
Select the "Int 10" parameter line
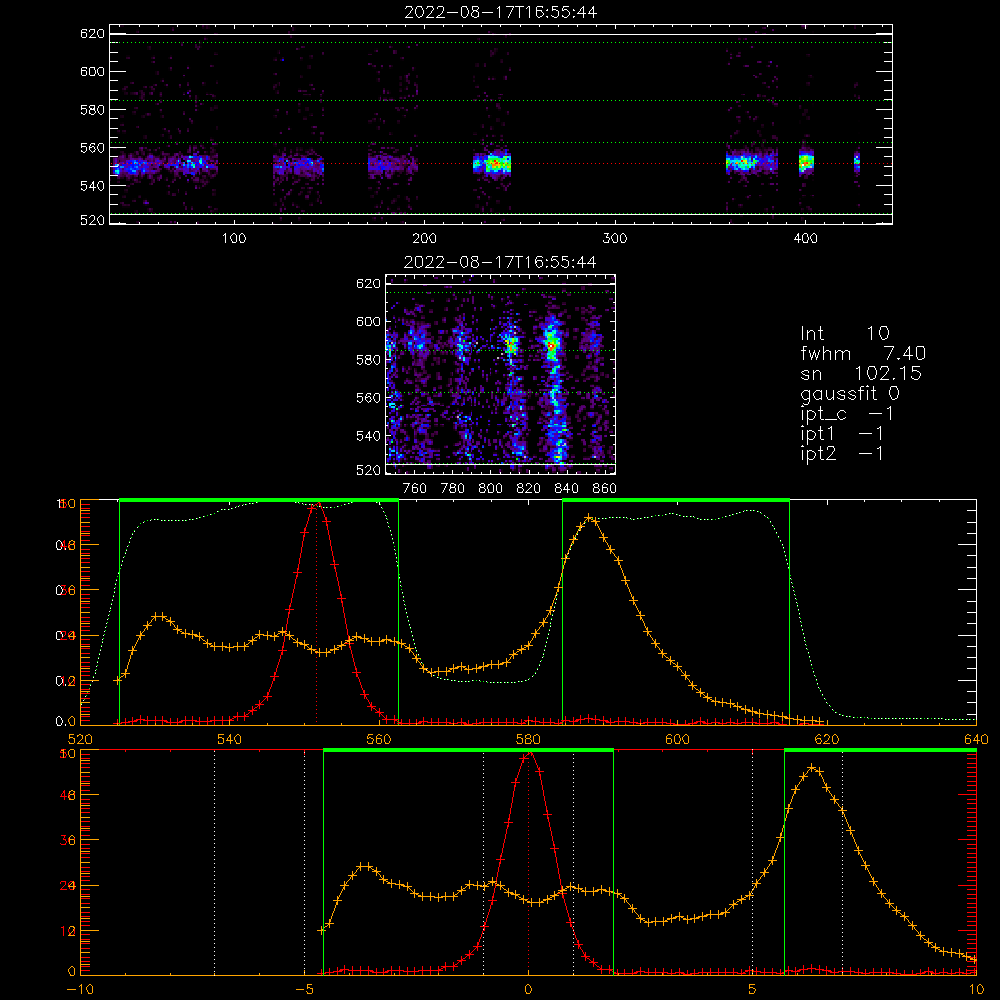tap(845, 333)
